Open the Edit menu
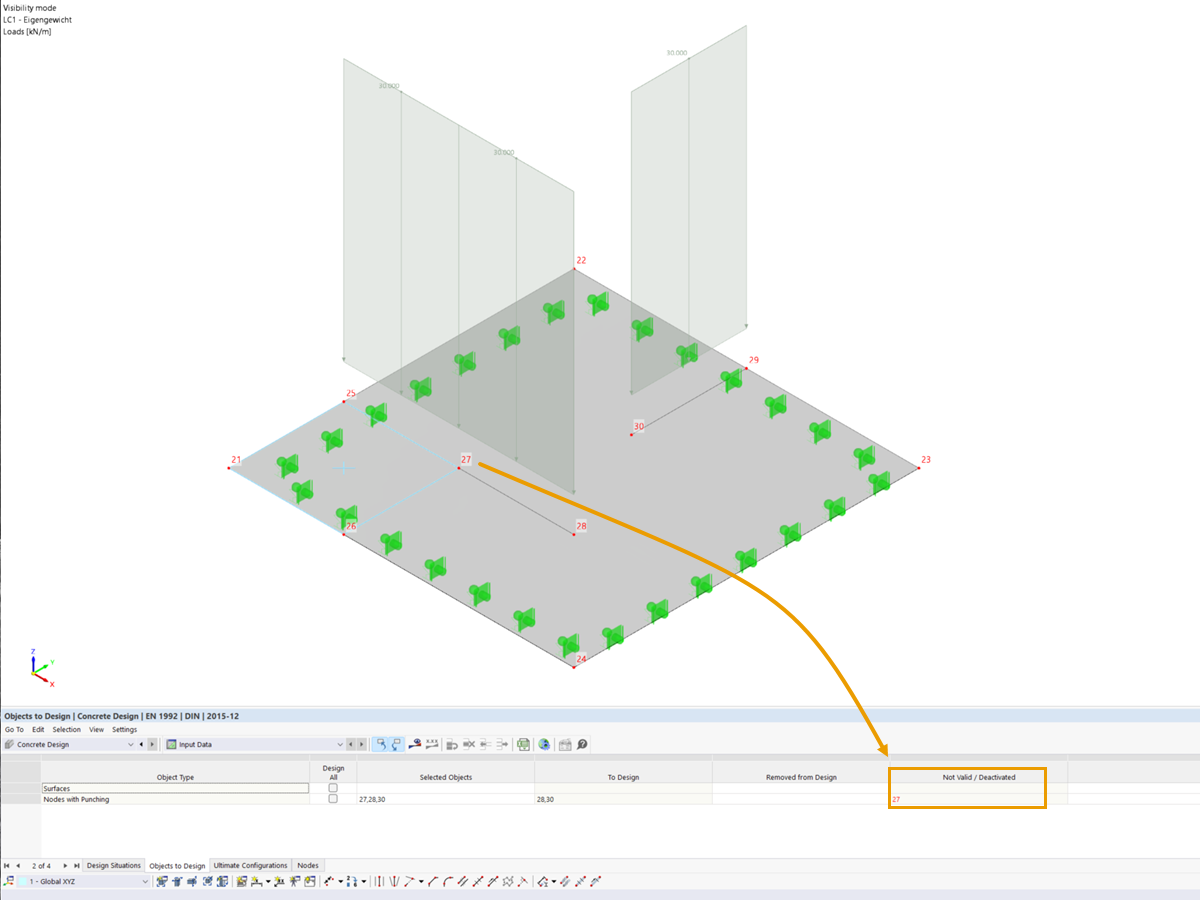Viewport: 1200px width, 900px height. [x=38, y=730]
